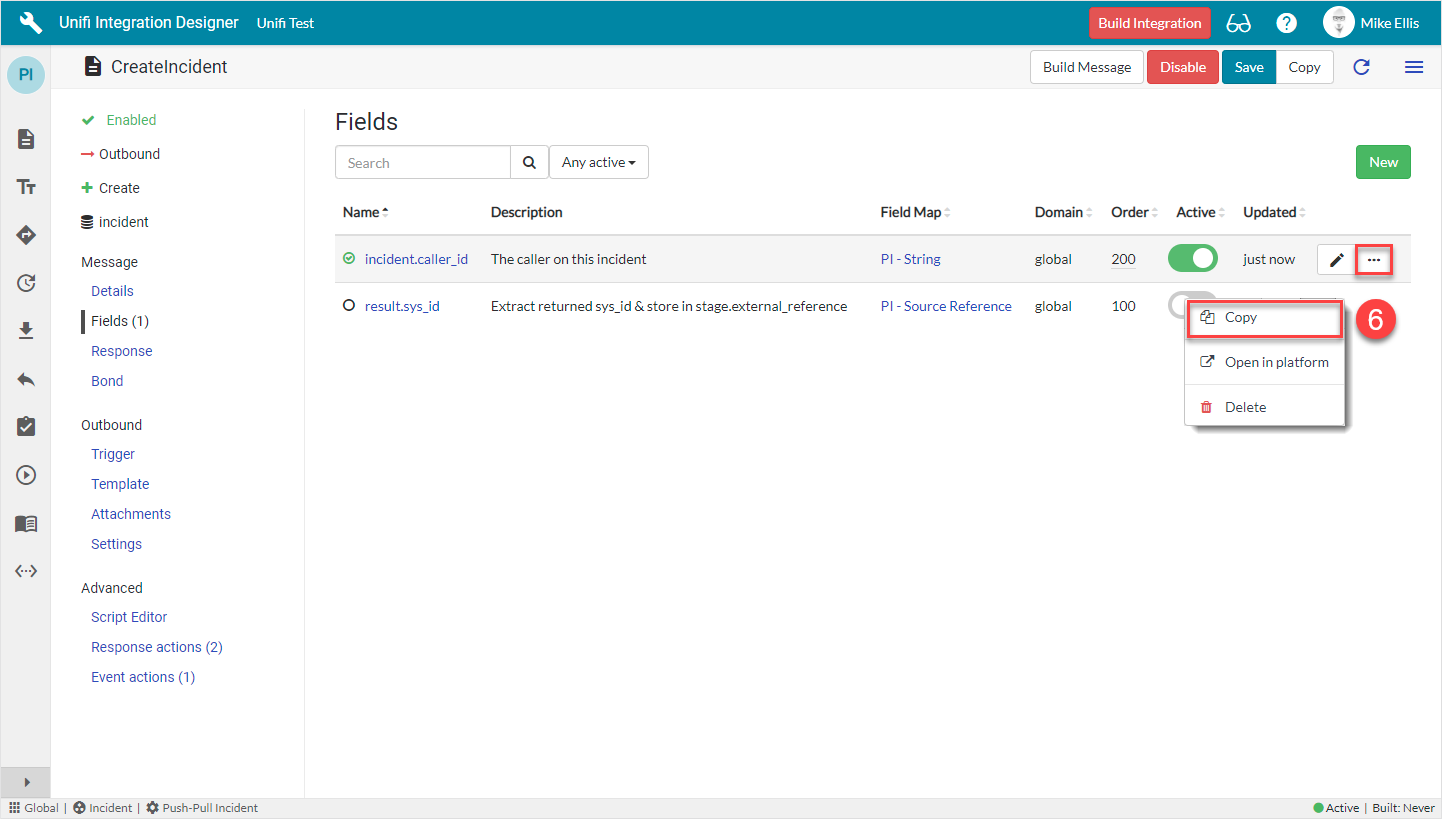Click the green New button

(x=1383, y=163)
